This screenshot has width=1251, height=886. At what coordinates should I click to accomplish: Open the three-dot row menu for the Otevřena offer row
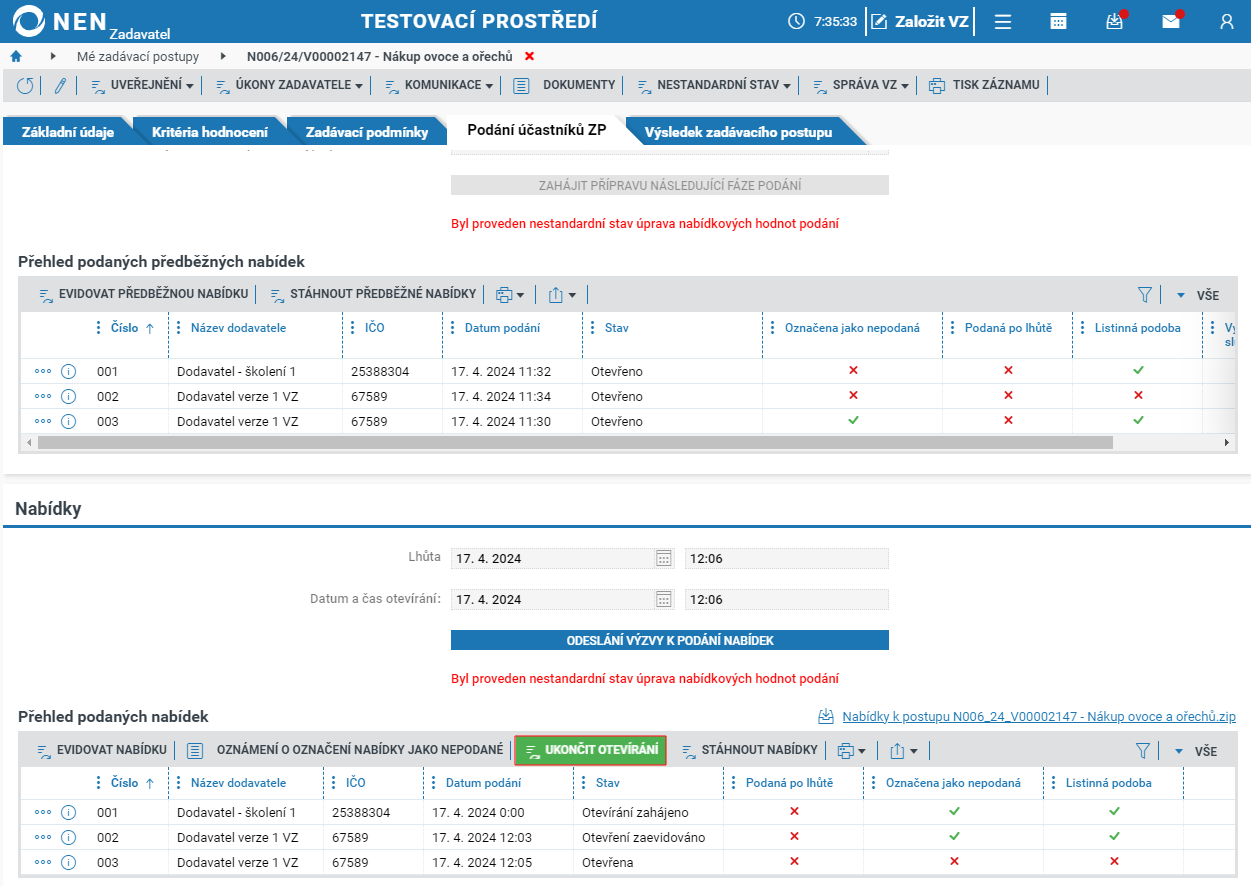43,862
